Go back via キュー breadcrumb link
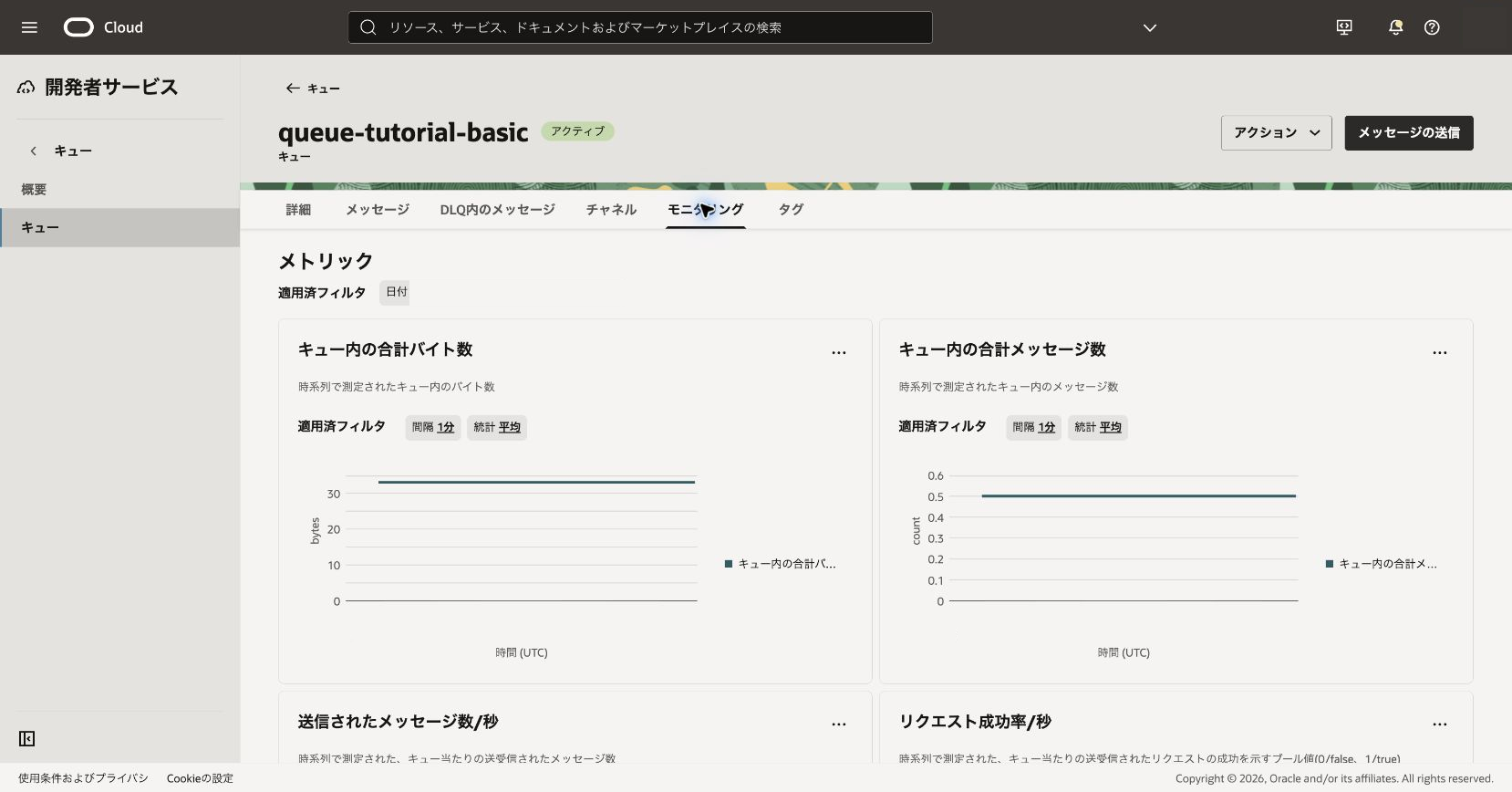The image size is (1512, 792). click(323, 89)
